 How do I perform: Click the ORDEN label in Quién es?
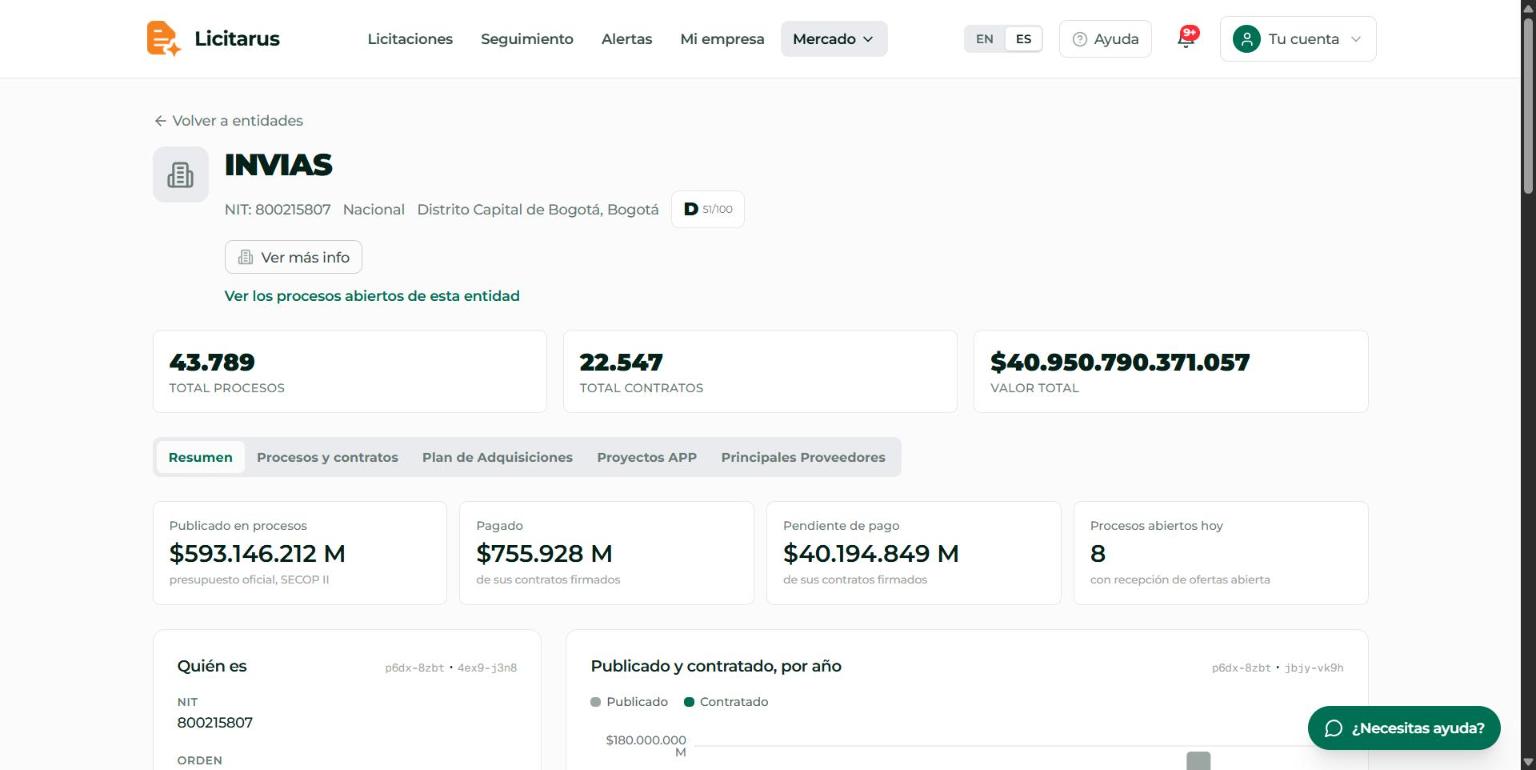(200, 761)
